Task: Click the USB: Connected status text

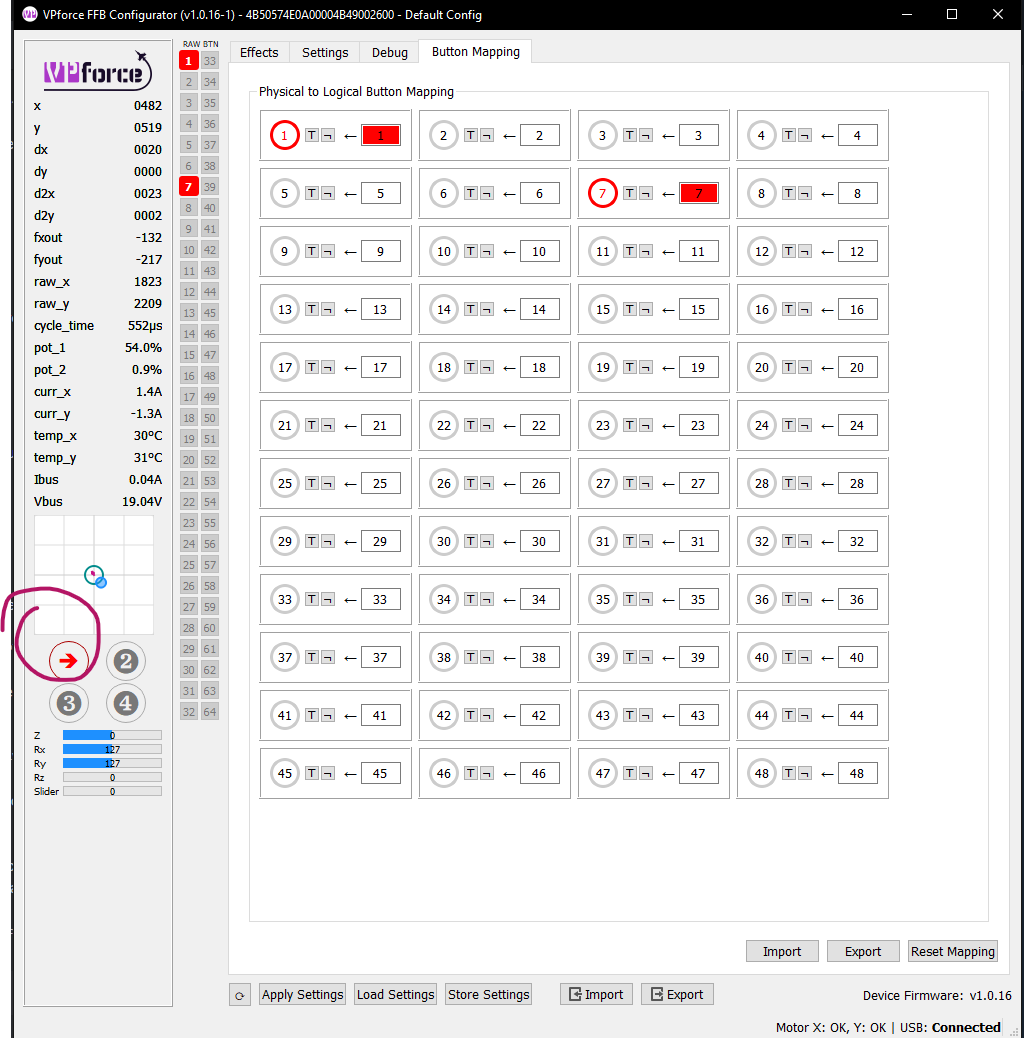Action: click(950, 1027)
